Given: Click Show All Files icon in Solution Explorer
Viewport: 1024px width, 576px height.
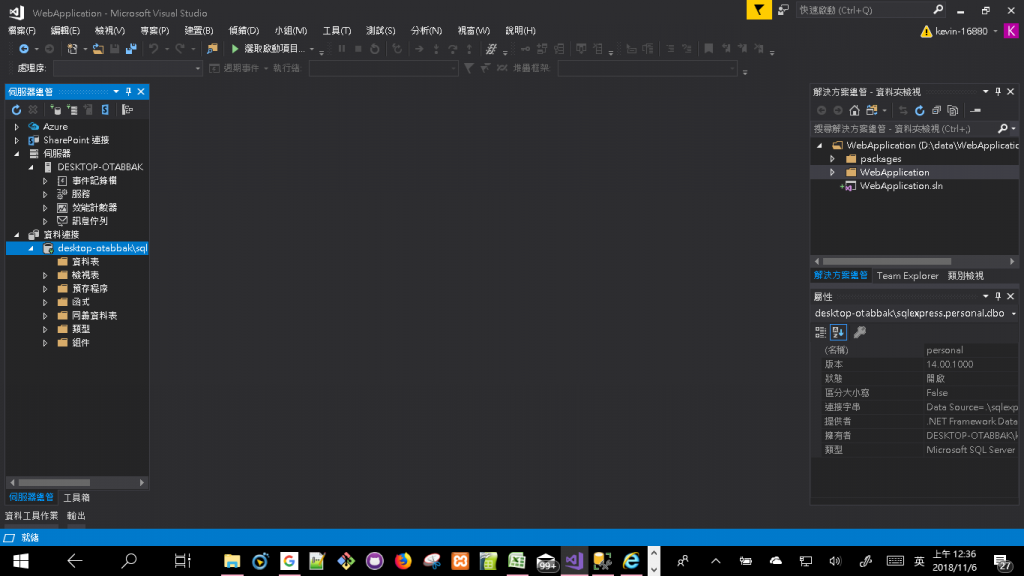Looking at the screenshot, I should coord(953,110).
